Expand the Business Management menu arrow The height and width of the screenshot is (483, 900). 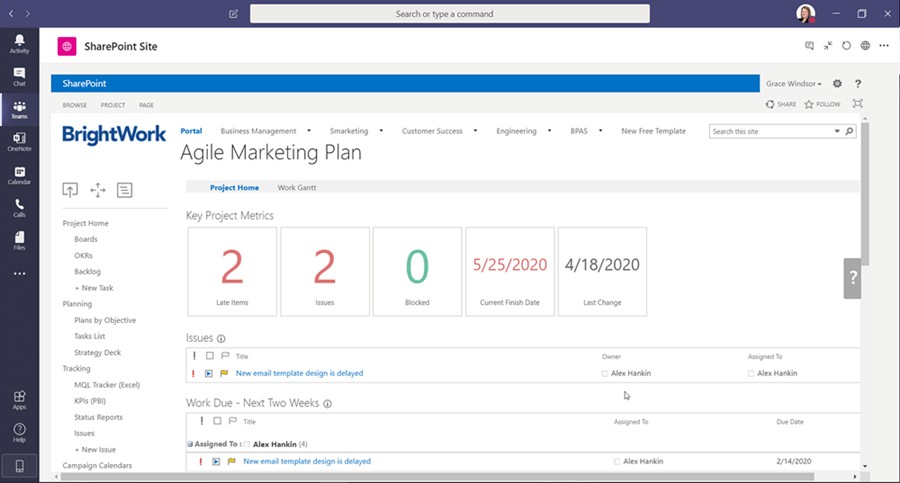[x=309, y=131]
